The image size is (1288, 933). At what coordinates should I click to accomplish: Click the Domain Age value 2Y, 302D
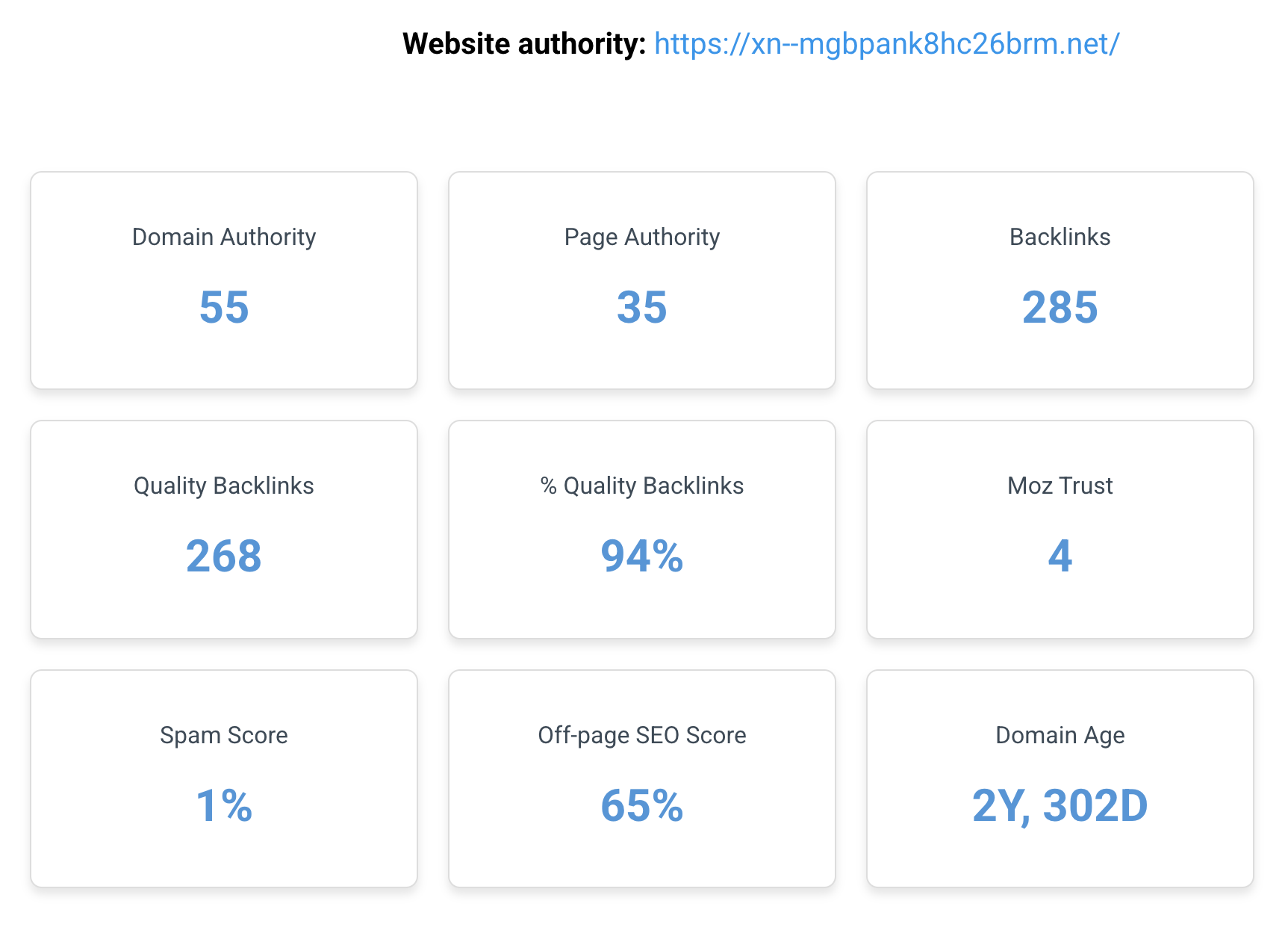pyautogui.click(x=1060, y=806)
